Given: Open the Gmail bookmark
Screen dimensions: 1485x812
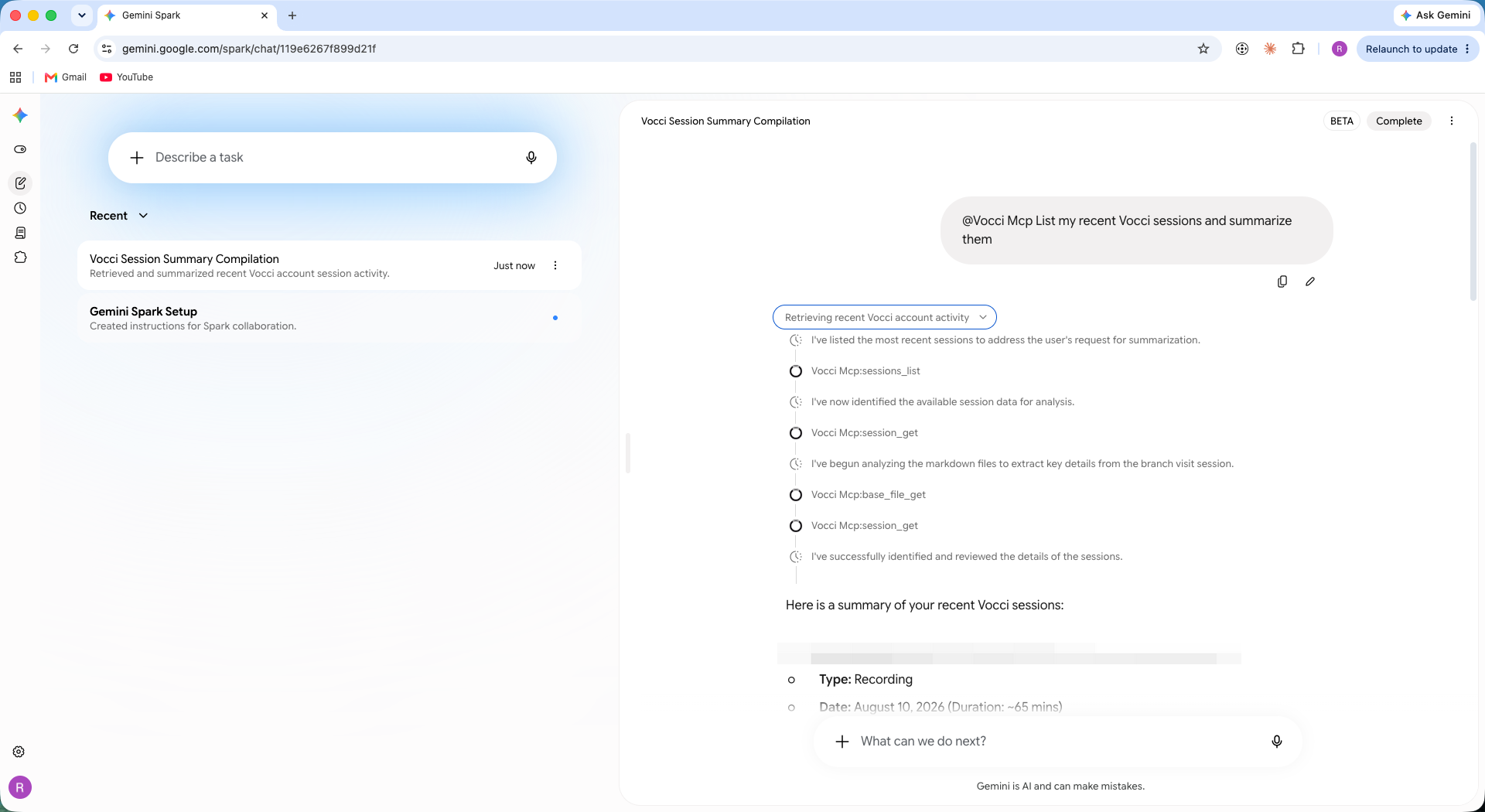Looking at the screenshot, I should coord(66,77).
